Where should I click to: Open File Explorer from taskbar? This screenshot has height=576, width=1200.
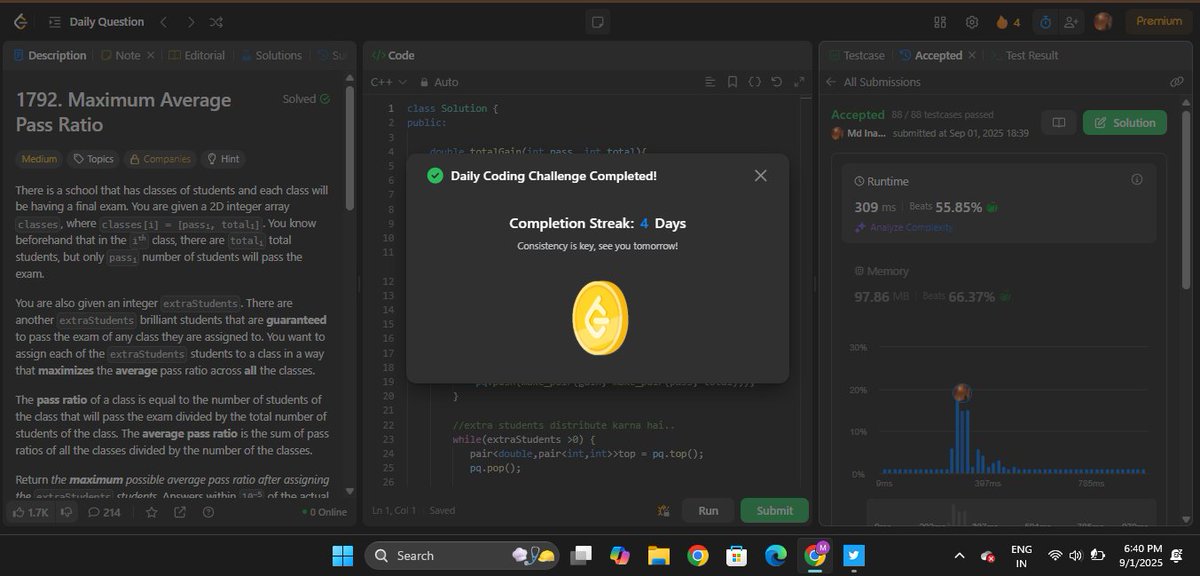[657, 555]
